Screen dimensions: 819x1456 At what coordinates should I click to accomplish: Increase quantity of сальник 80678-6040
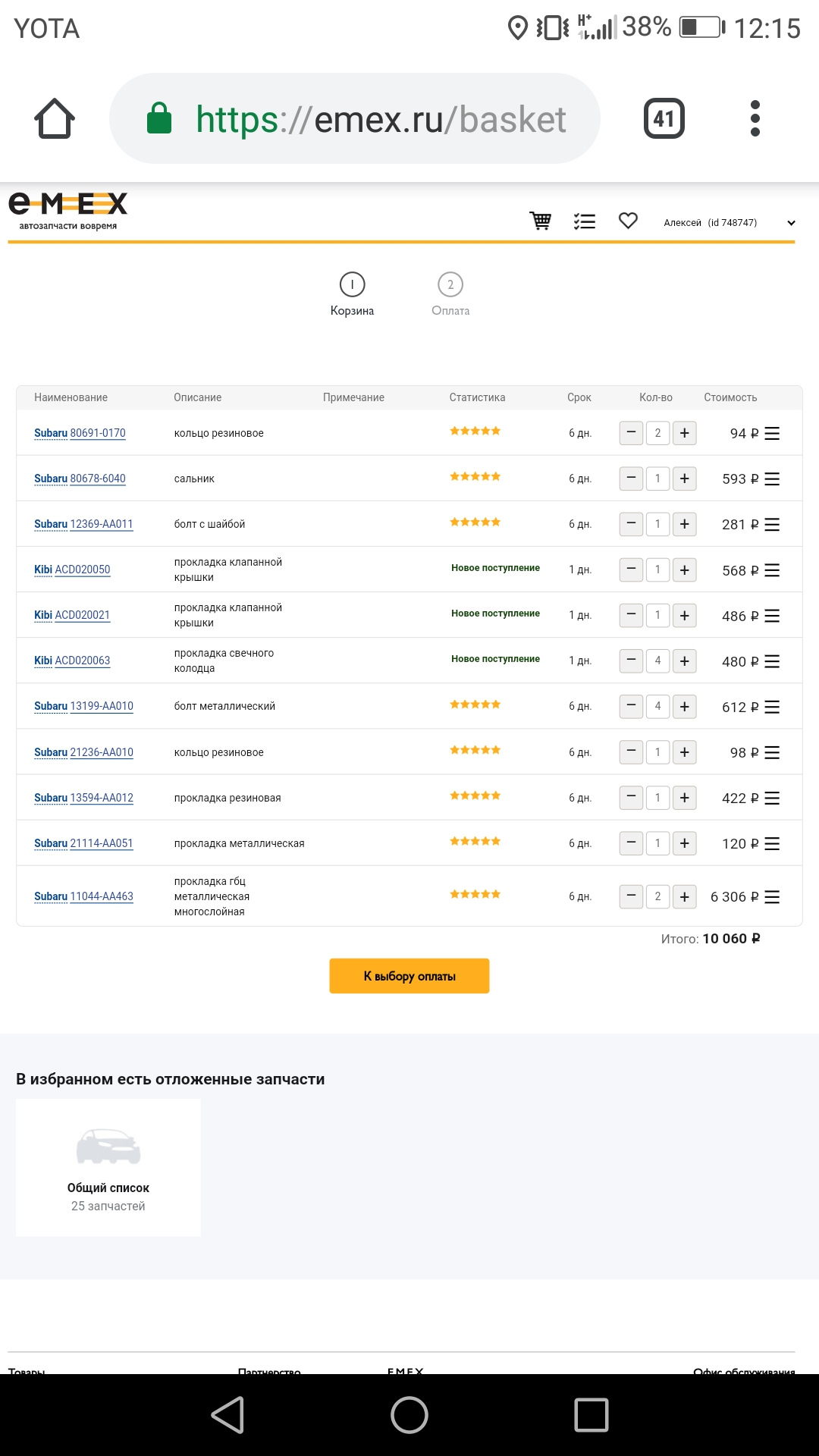[x=684, y=479]
